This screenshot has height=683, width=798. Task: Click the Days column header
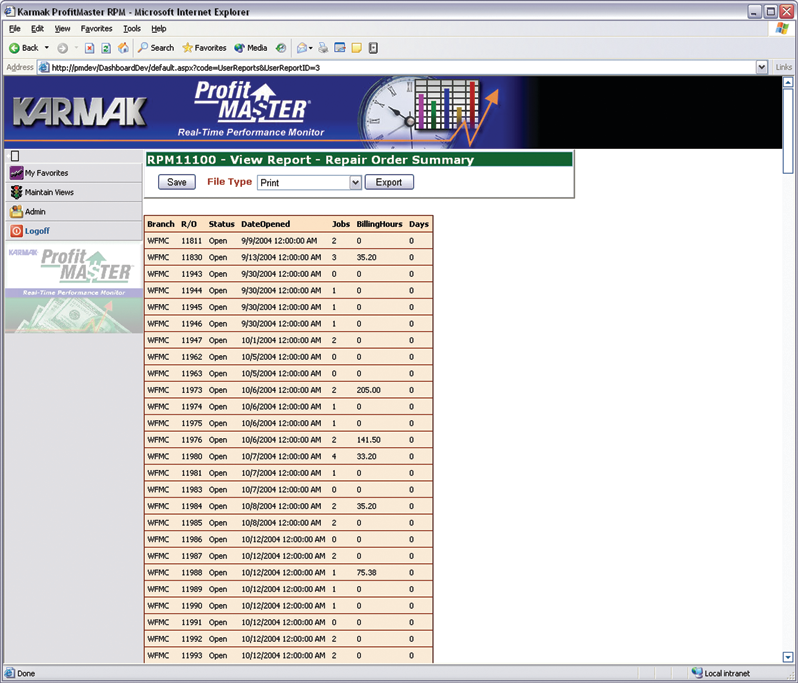click(x=419, y=224)
